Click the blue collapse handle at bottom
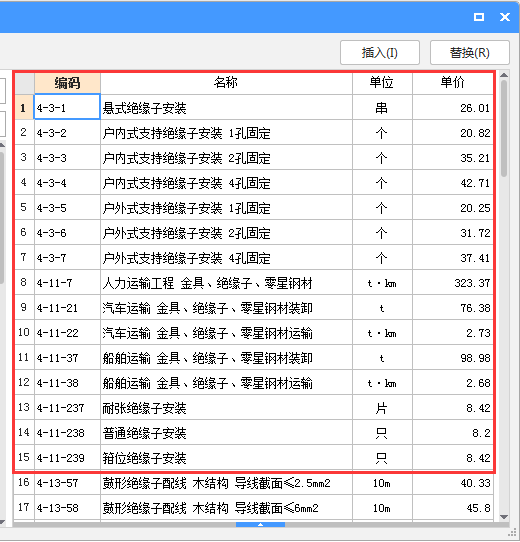The width and height of the screenshot is (520, 542). coord(260,524)
